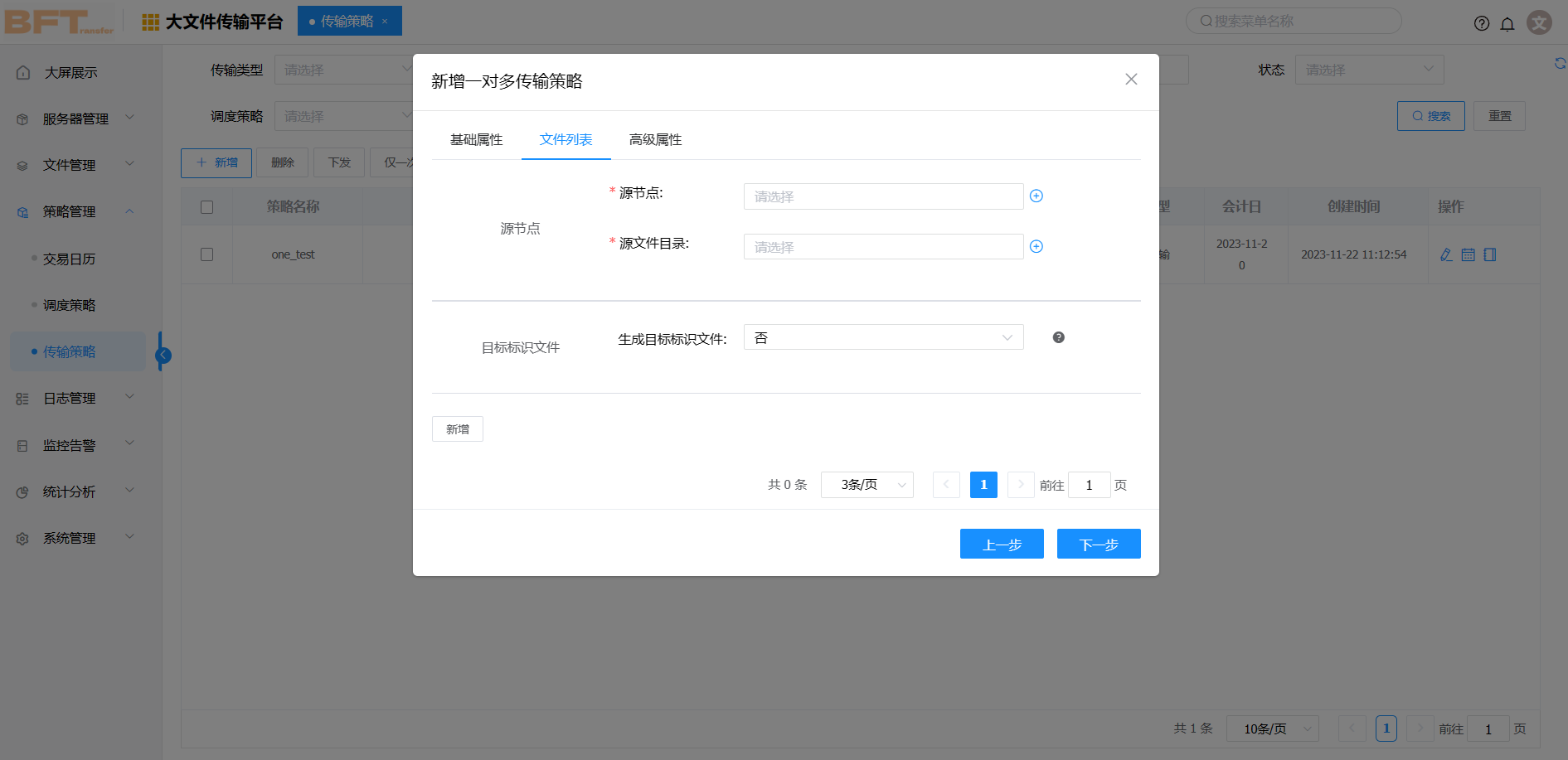The image size is (1568, 760).
Task: Click the notification bell icon
Action: click(x=1507, y=23)
